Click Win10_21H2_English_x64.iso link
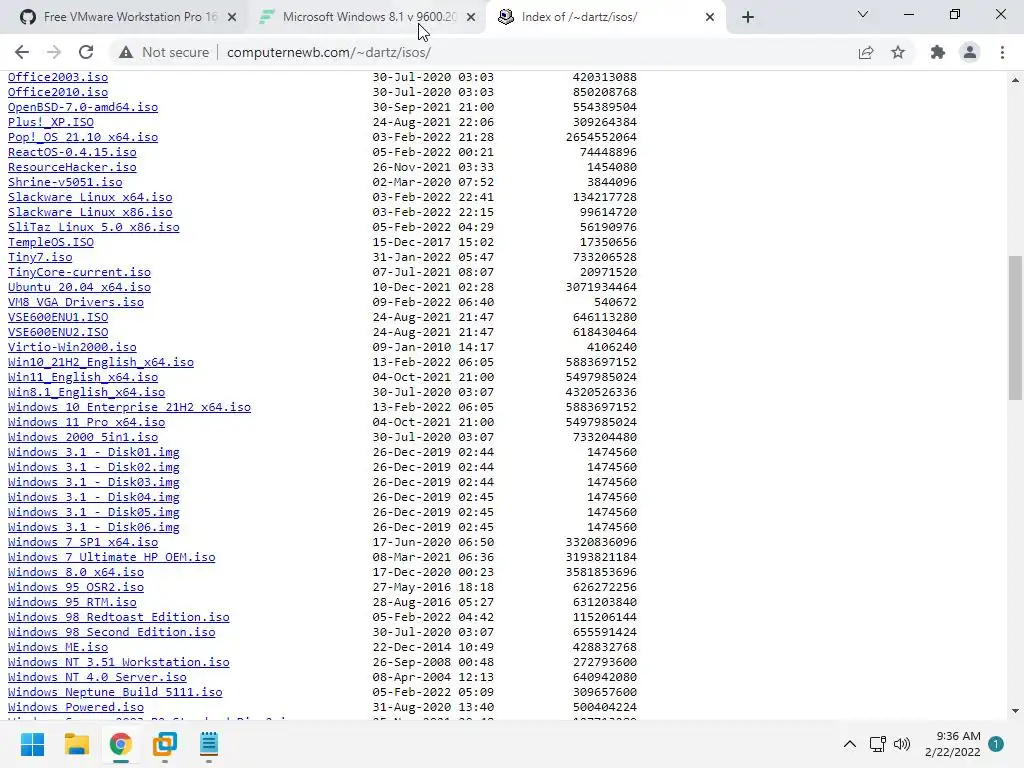 [x=101, y=362]
